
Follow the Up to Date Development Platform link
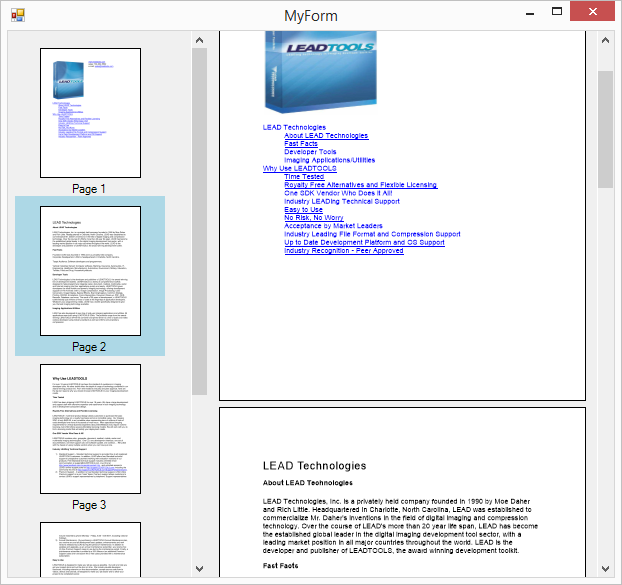click(364, 242)
